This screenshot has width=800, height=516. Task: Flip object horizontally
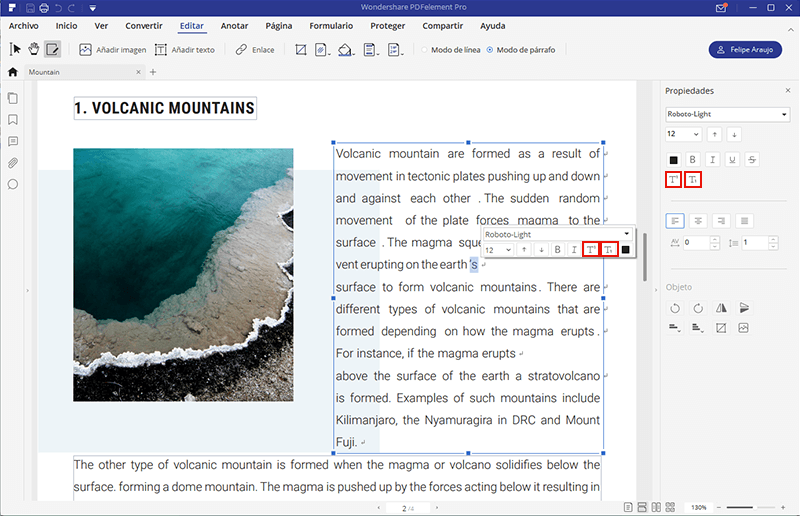pyautogui.click(x=721, y=308)
